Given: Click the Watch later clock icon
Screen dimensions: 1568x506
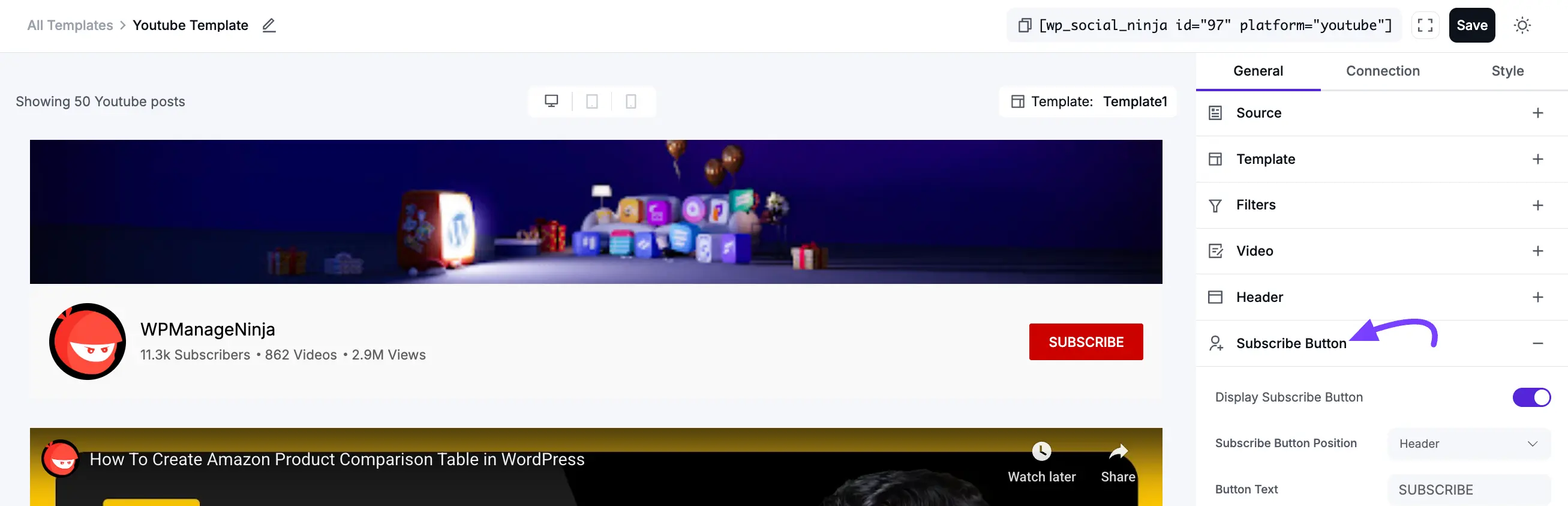Looking at the screenshot, I should (x=1041, y=451).
